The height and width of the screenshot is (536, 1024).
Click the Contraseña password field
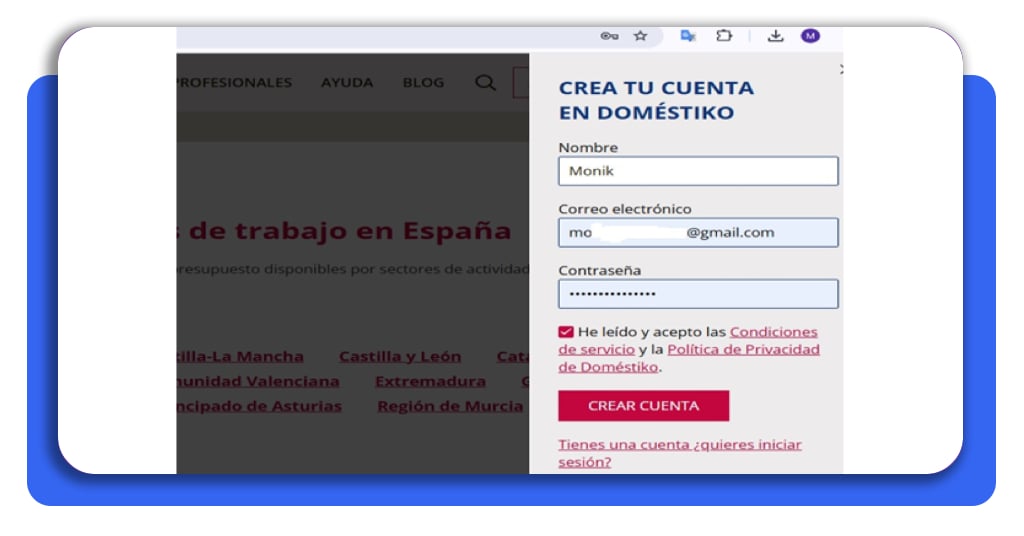(x=698, y=294)
